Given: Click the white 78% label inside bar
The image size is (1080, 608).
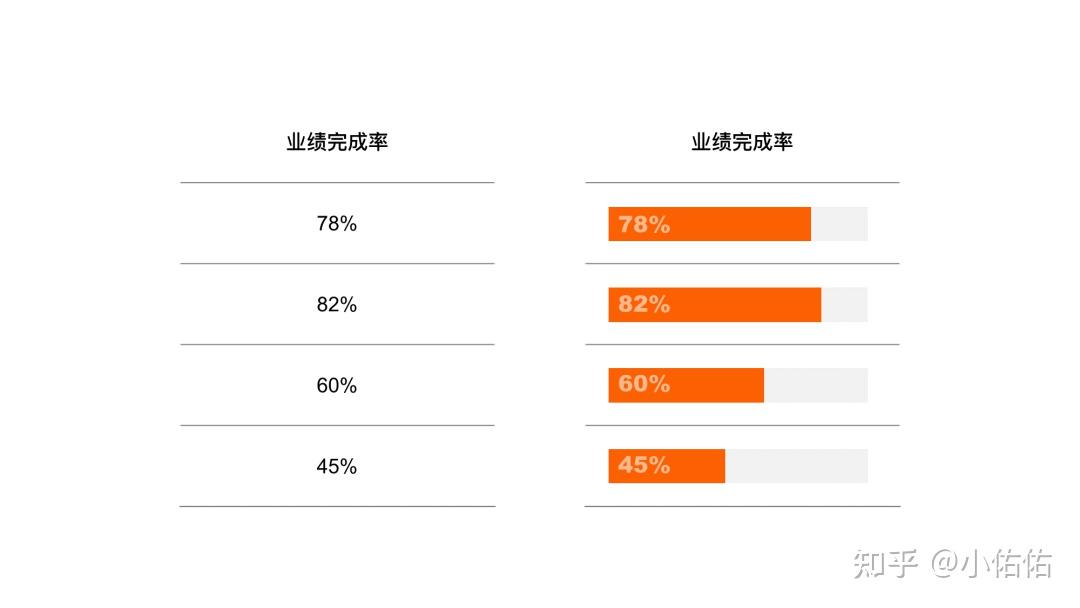Looking at the screenshot, I should point(644,224).
